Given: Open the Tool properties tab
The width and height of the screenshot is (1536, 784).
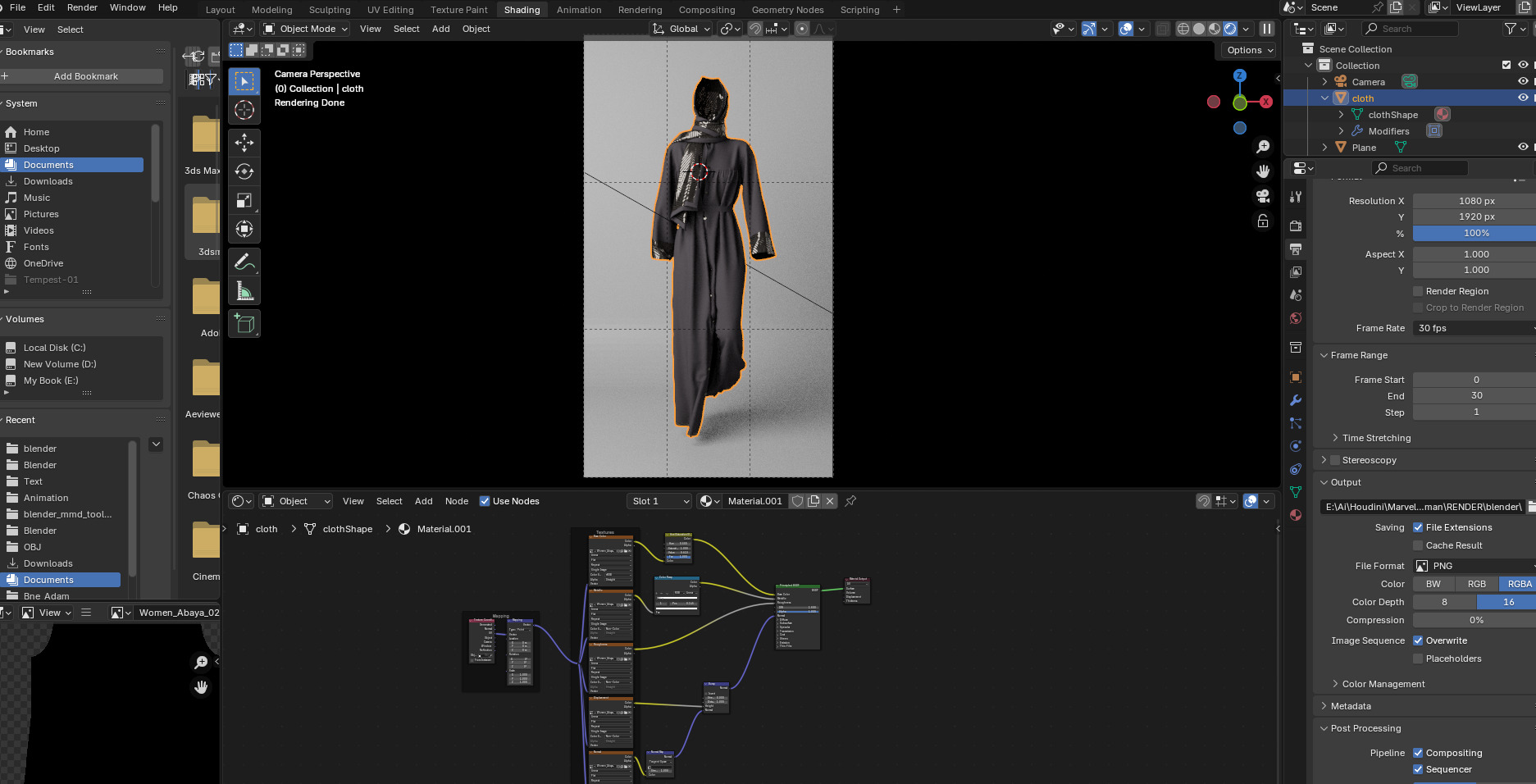Looking at the screenshot, I should pos(1296,197).
